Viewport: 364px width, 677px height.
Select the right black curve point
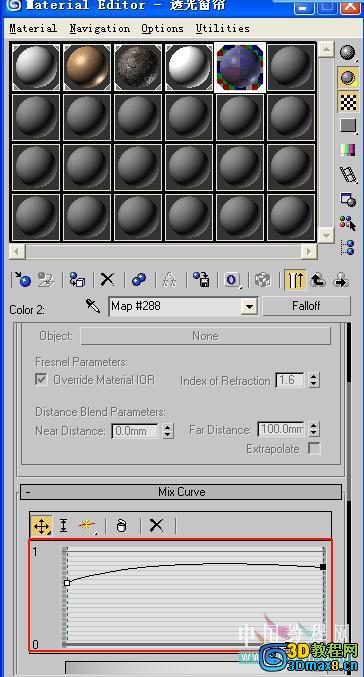tap(323, 566)
